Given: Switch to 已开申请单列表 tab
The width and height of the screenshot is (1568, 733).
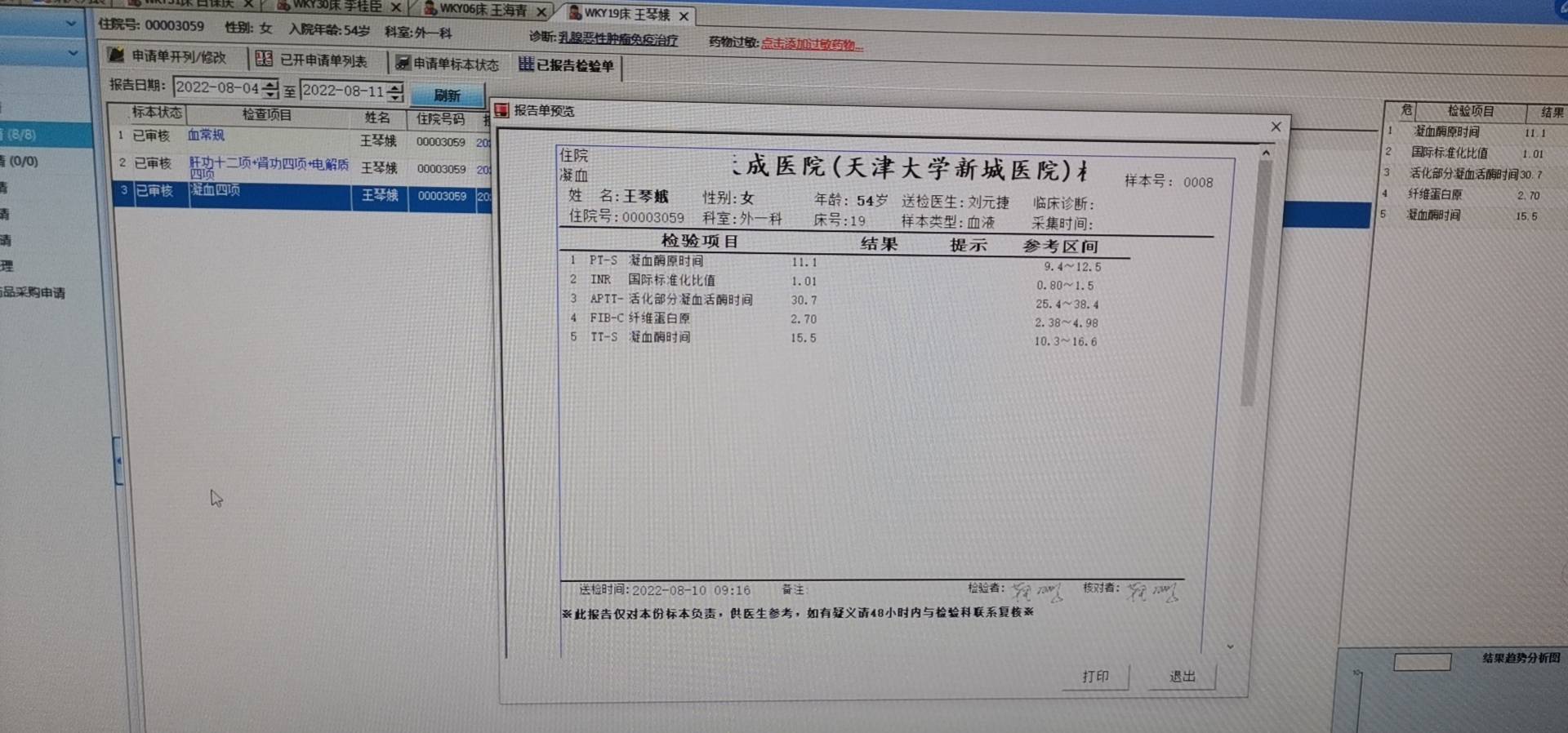Looking at the screenshot, I should pyautogui.click(x=312, y=60).
